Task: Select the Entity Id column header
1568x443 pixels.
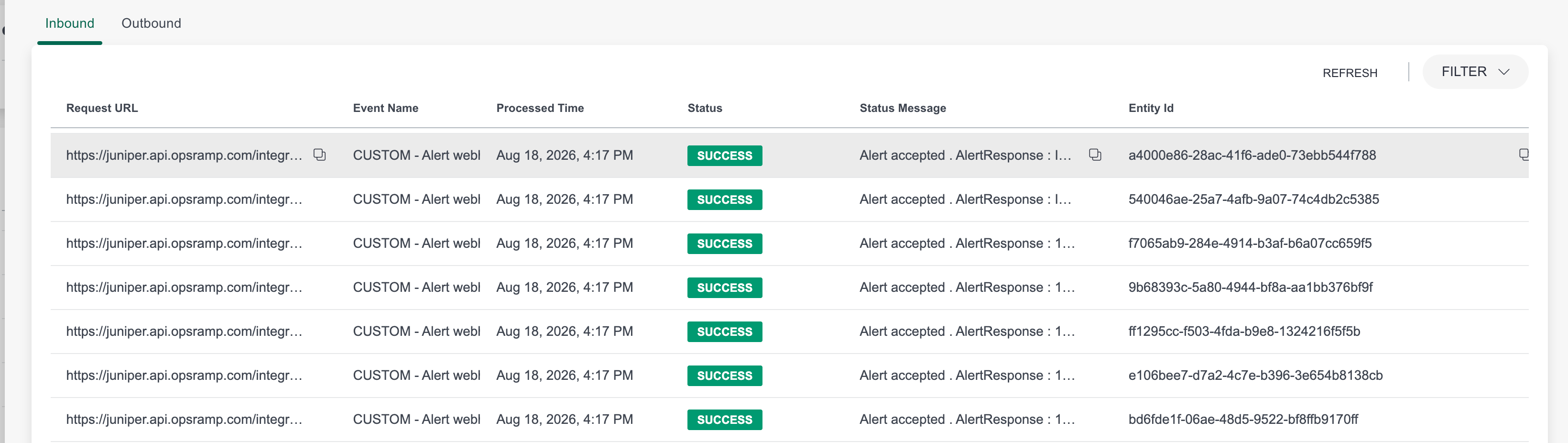Action: point(1151,108)
